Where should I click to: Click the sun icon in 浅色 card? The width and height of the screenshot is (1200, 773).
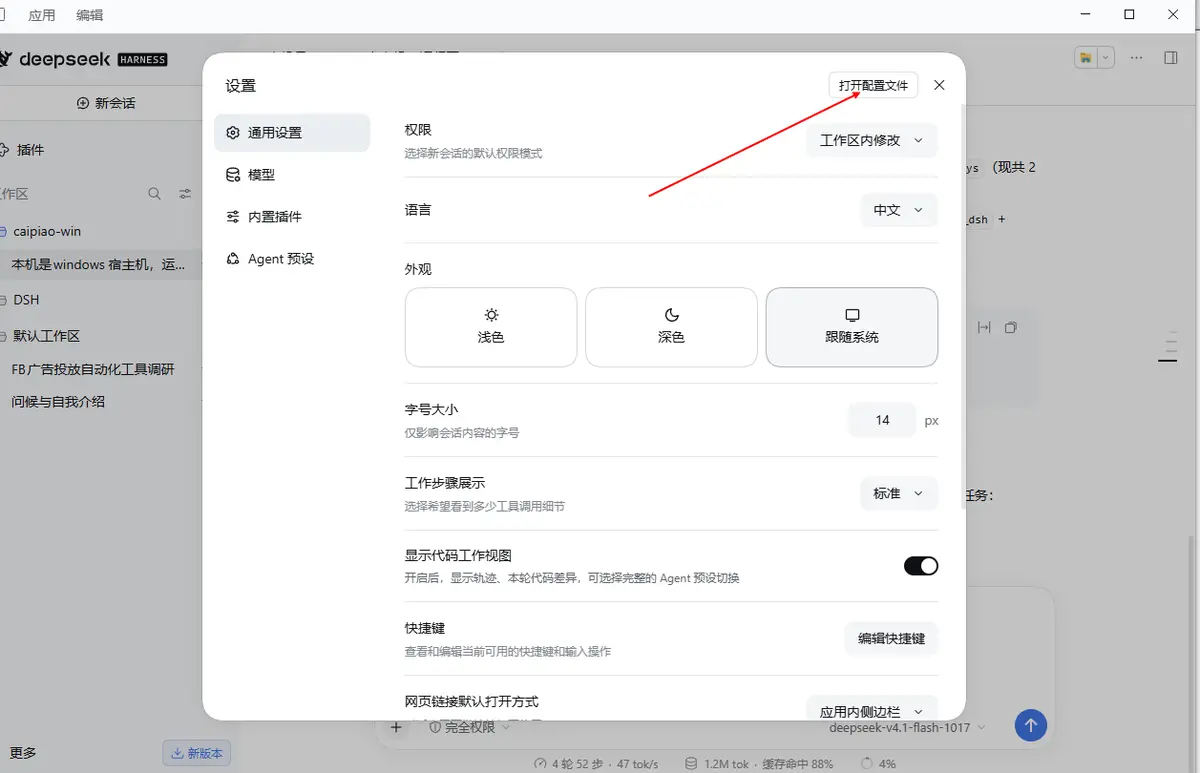[491, 315]
